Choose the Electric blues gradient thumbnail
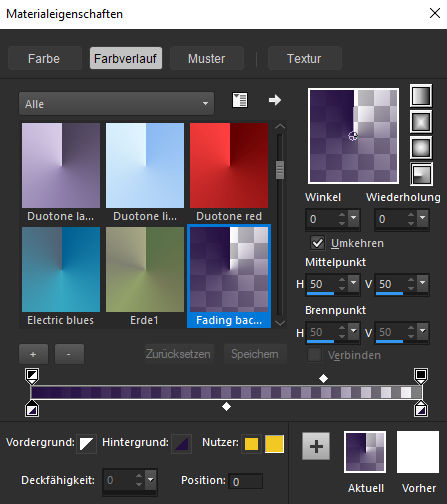 61,276
